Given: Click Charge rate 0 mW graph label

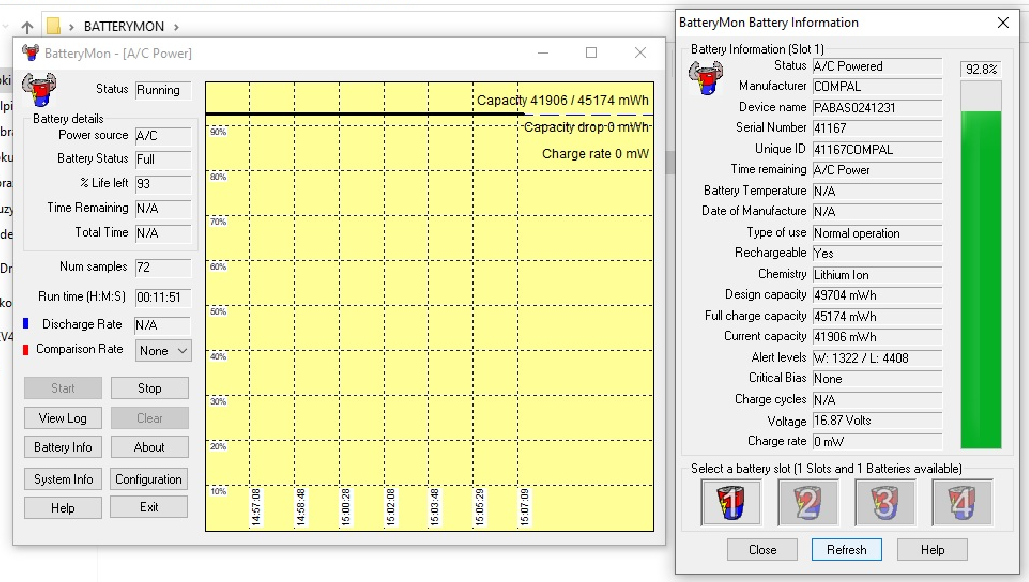Looking at the screenshot, I should point(595,154).
